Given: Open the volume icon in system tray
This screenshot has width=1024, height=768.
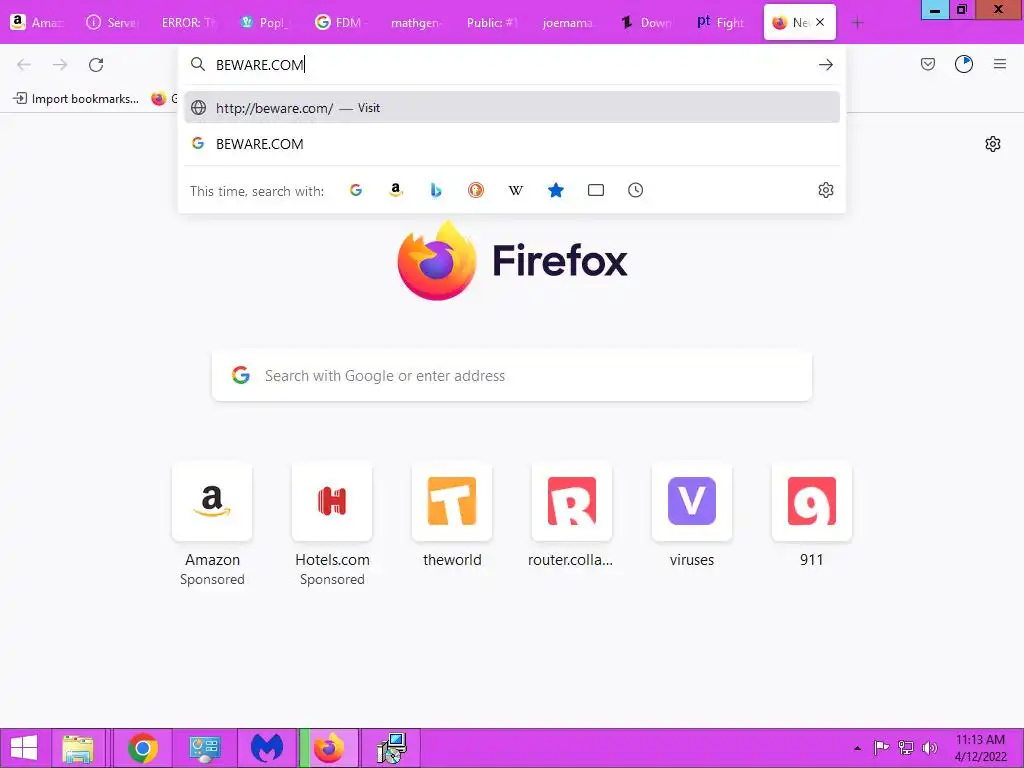Looking at the screenshot, I should click(x=929, y=748).
